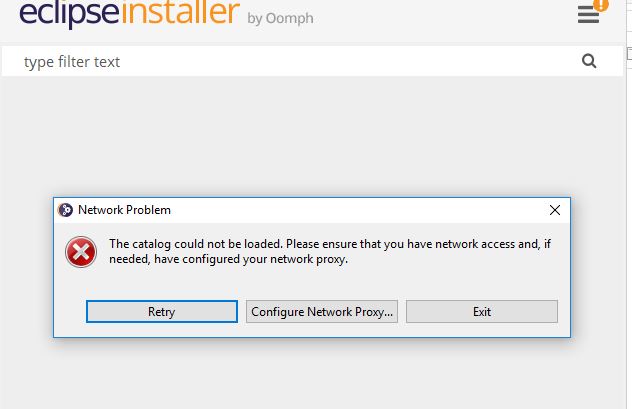Click the eclipse word in the logo
Viewport: 632px width, 409px height.
tap(69, 13)
